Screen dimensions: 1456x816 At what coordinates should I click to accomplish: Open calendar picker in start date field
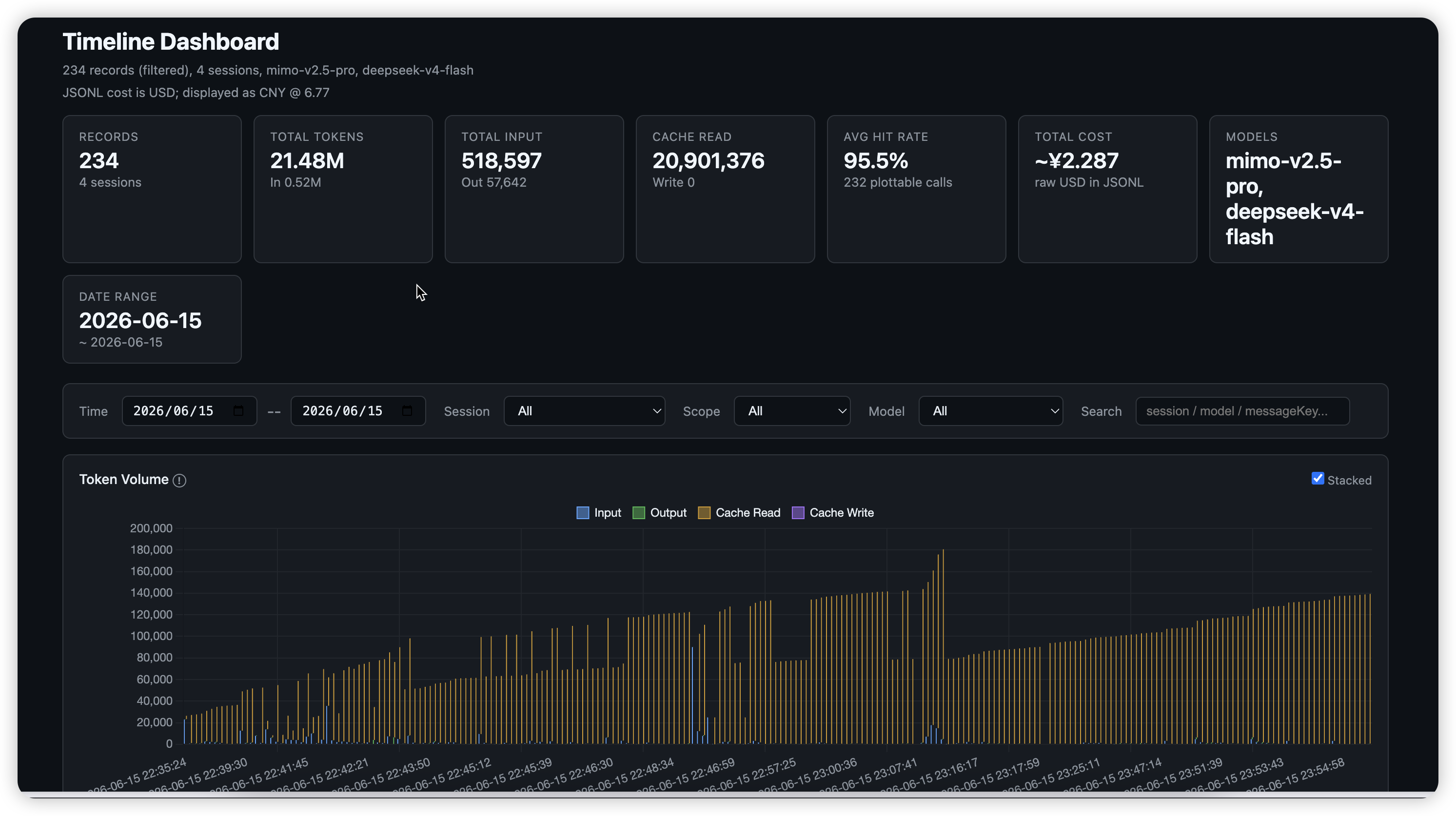[238, 411]
